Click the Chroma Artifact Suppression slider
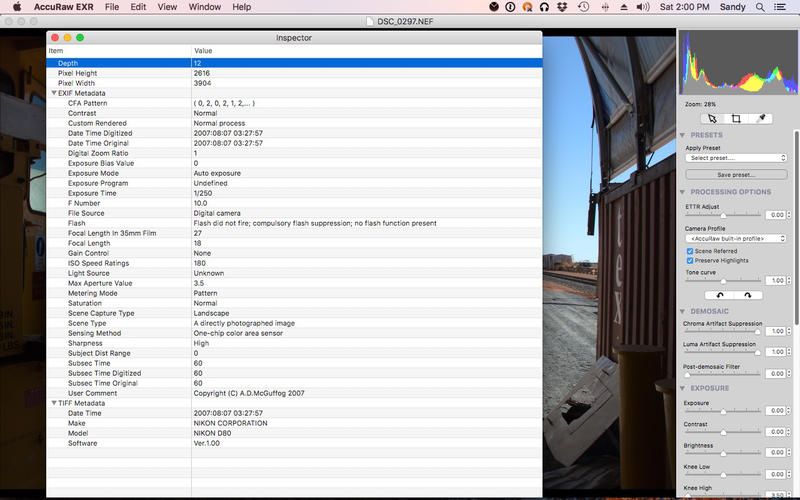 (723, 332)
